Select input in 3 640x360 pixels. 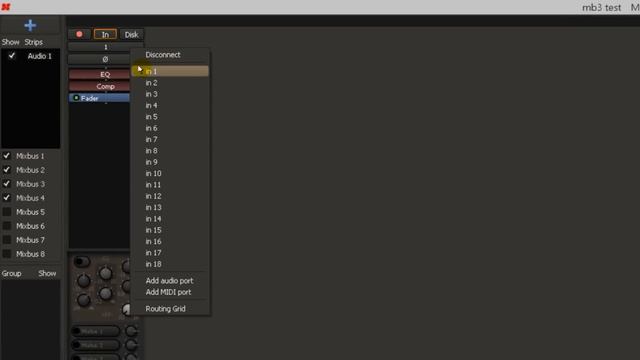coord(171,94)
